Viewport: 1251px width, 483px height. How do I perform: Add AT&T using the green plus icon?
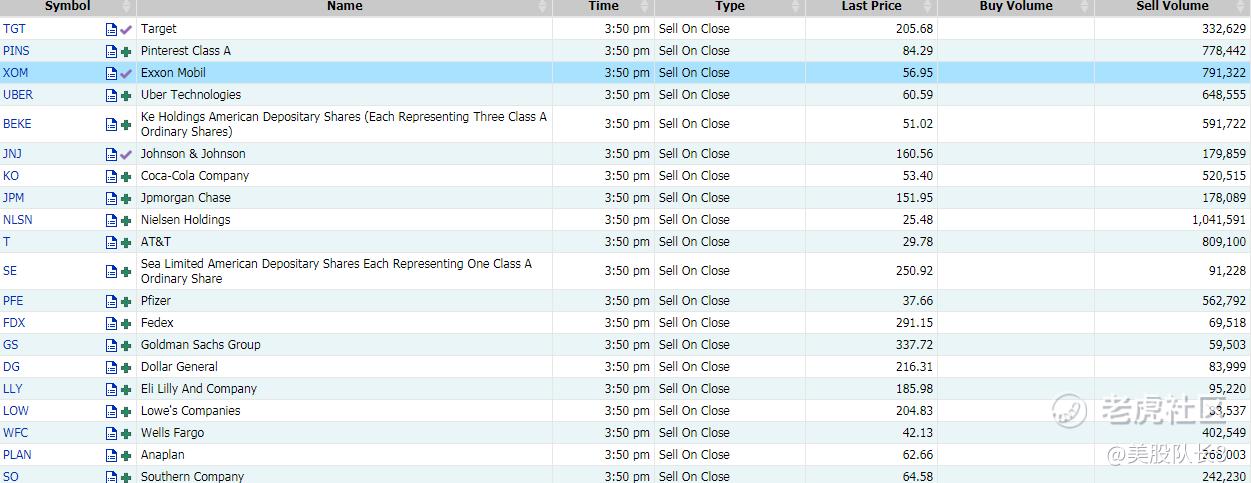pyautogui.click(x=126, y=242)
